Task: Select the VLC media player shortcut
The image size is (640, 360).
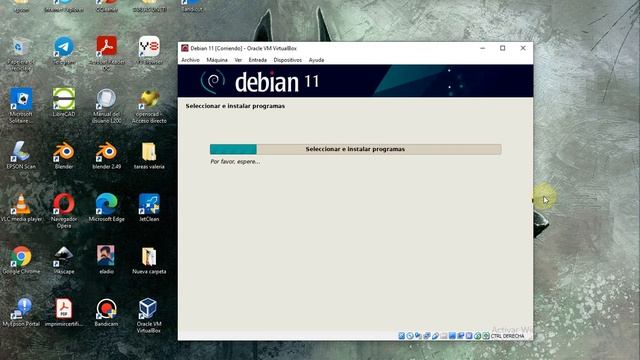Action: (x=20, y=207)
